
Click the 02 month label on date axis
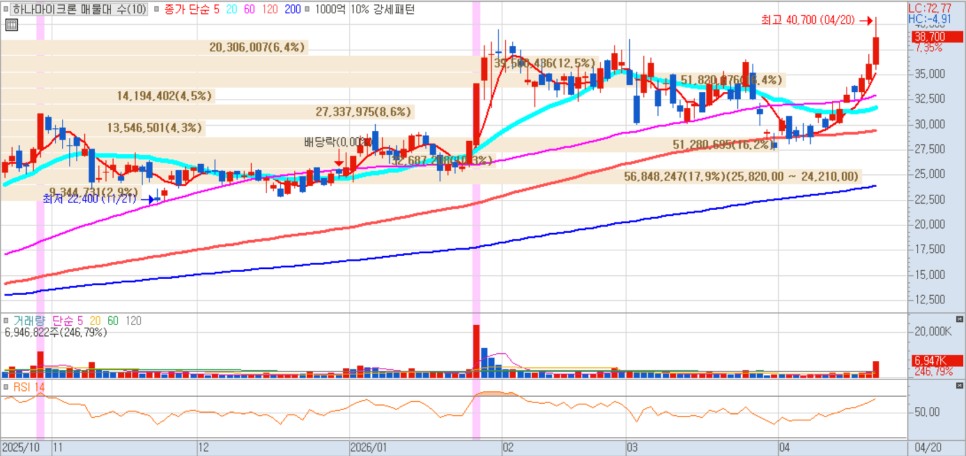(508, 448)
